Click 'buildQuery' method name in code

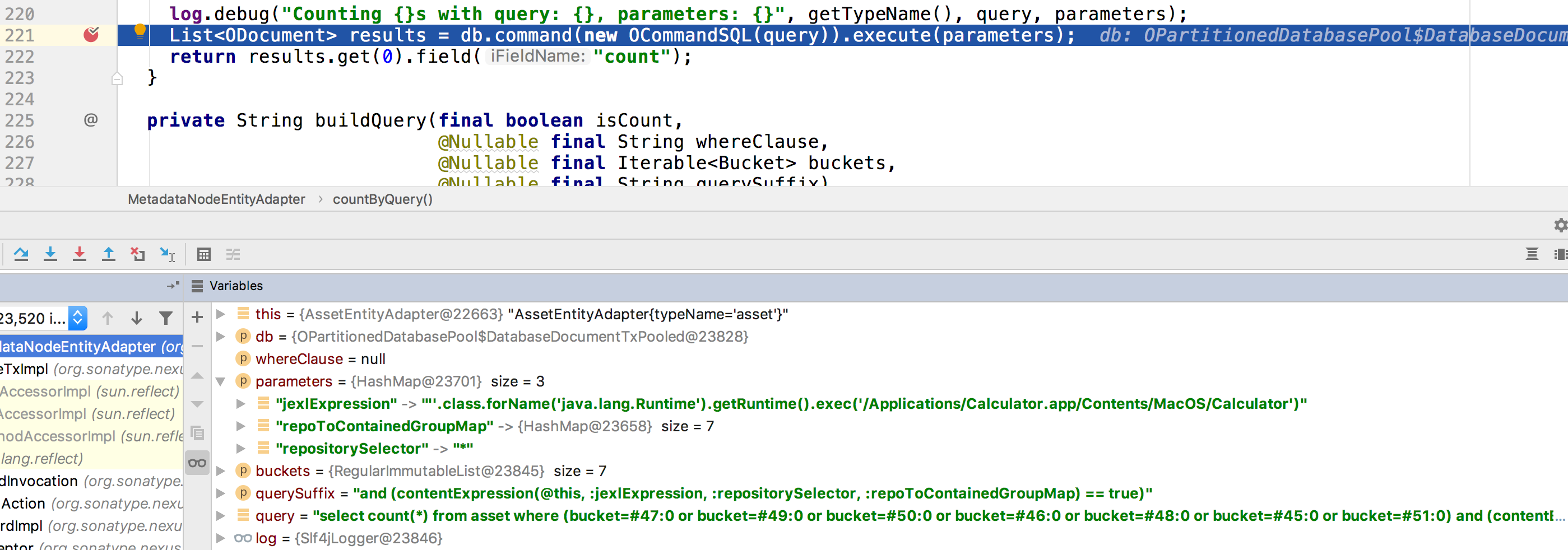(370, 120)
